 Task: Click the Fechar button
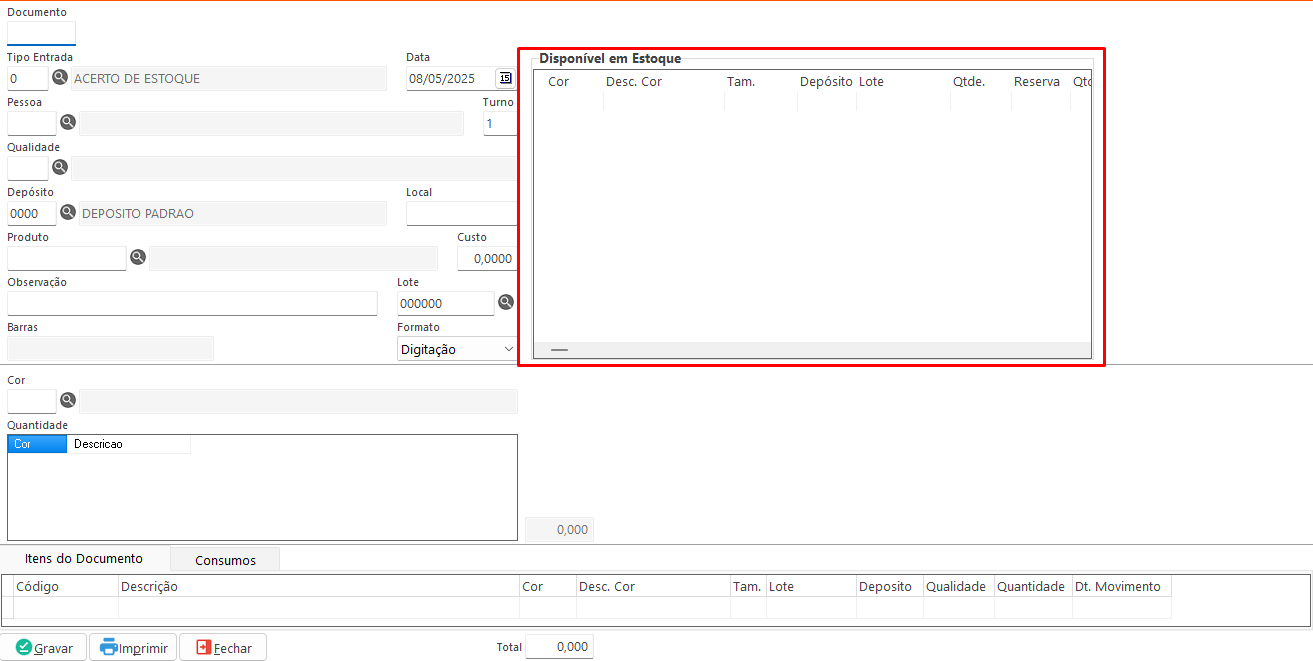click(223, 648)
